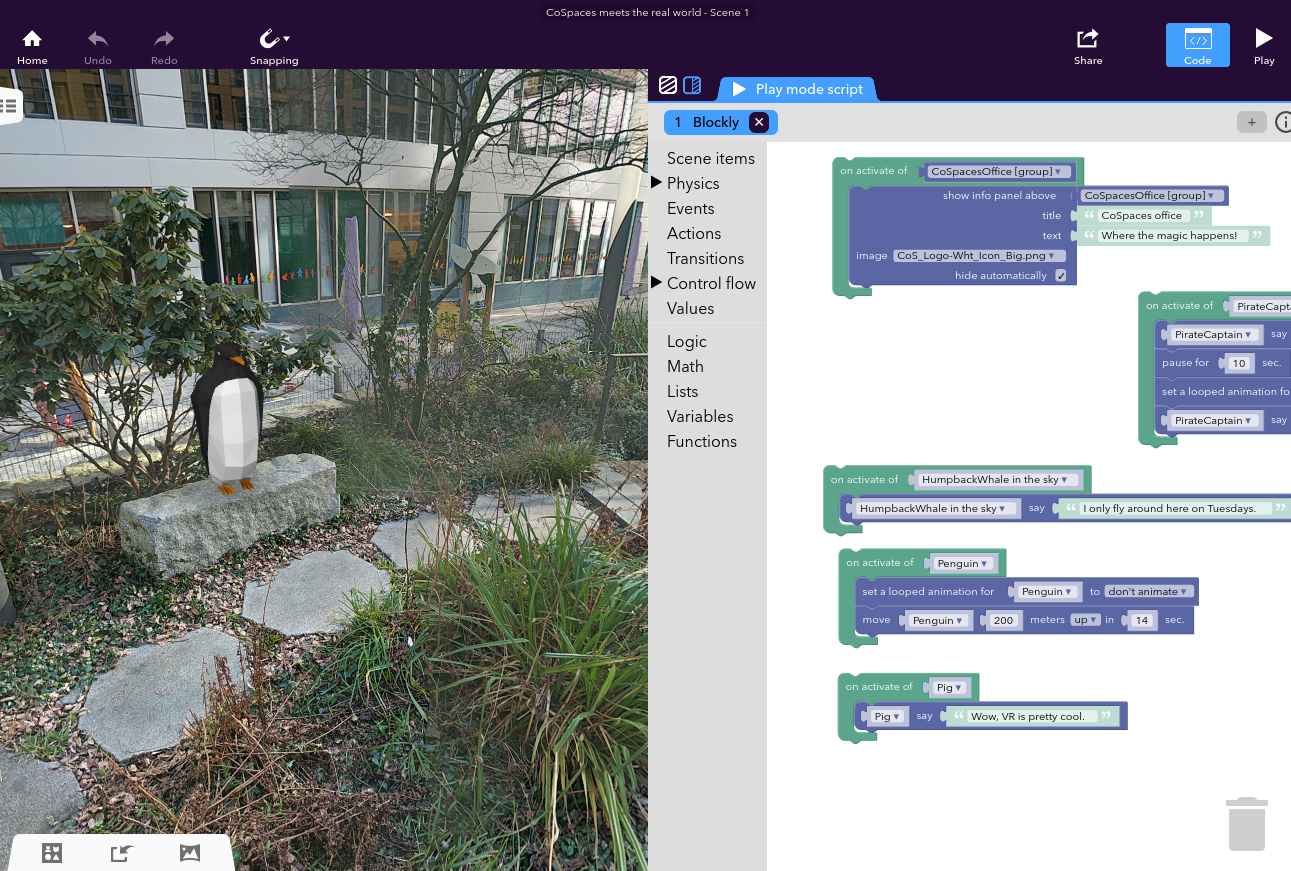
Task: Open the object Library panel at bottom left
Action: 51,852
